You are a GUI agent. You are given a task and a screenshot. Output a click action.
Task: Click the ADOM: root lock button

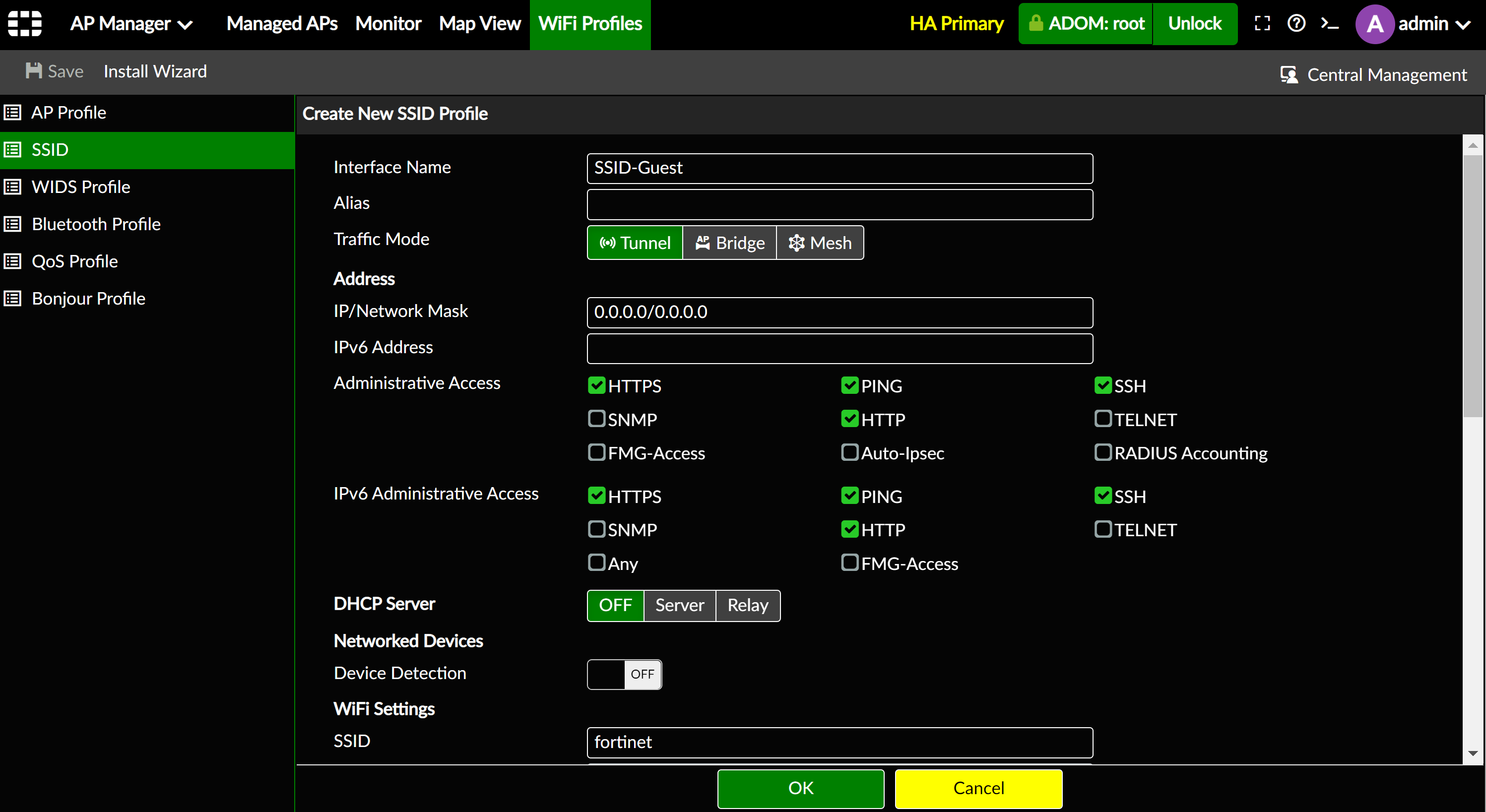[x=1086, y=24]
